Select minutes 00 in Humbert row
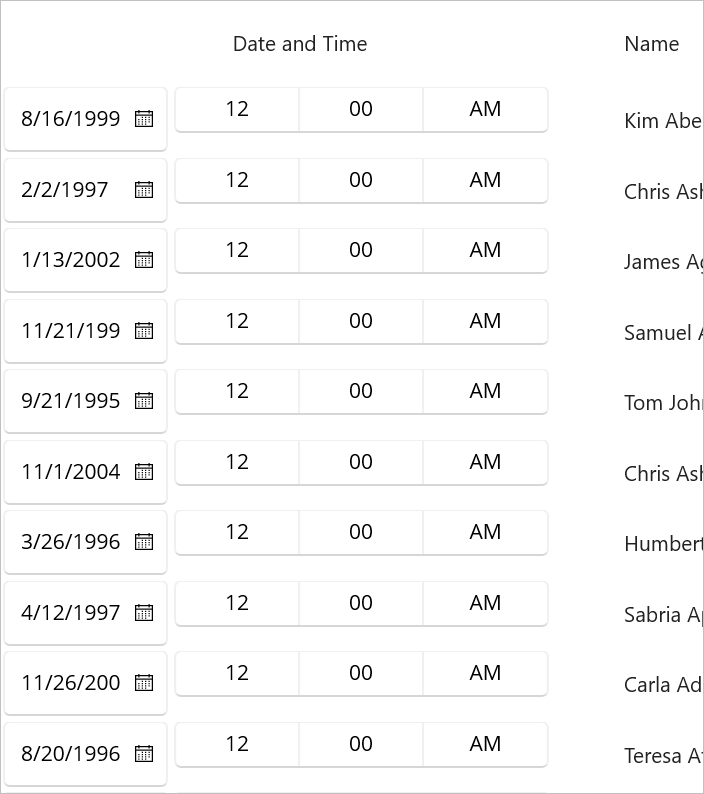The image size is (704, 794). coord(361,532)
